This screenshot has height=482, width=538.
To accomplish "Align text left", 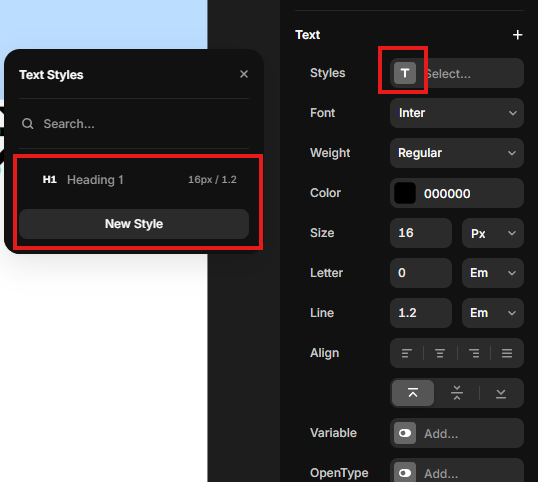I will pyautogui.click(x=407, y=353).
